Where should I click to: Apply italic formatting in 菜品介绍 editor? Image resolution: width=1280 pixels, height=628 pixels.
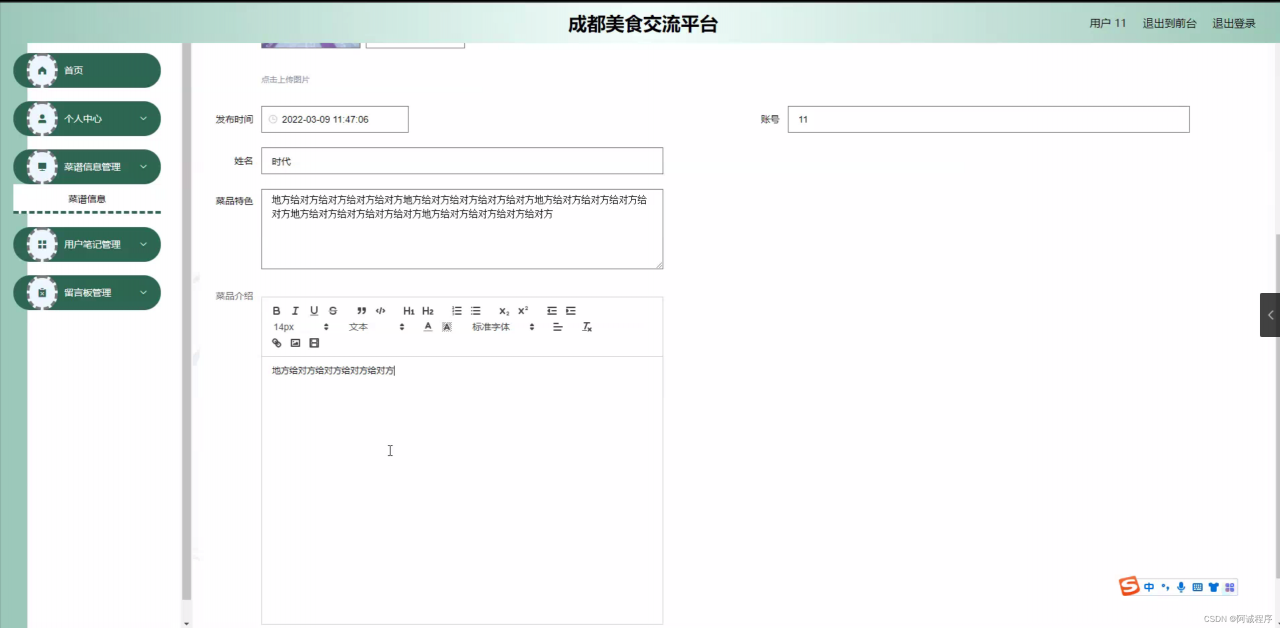[295, 311]
